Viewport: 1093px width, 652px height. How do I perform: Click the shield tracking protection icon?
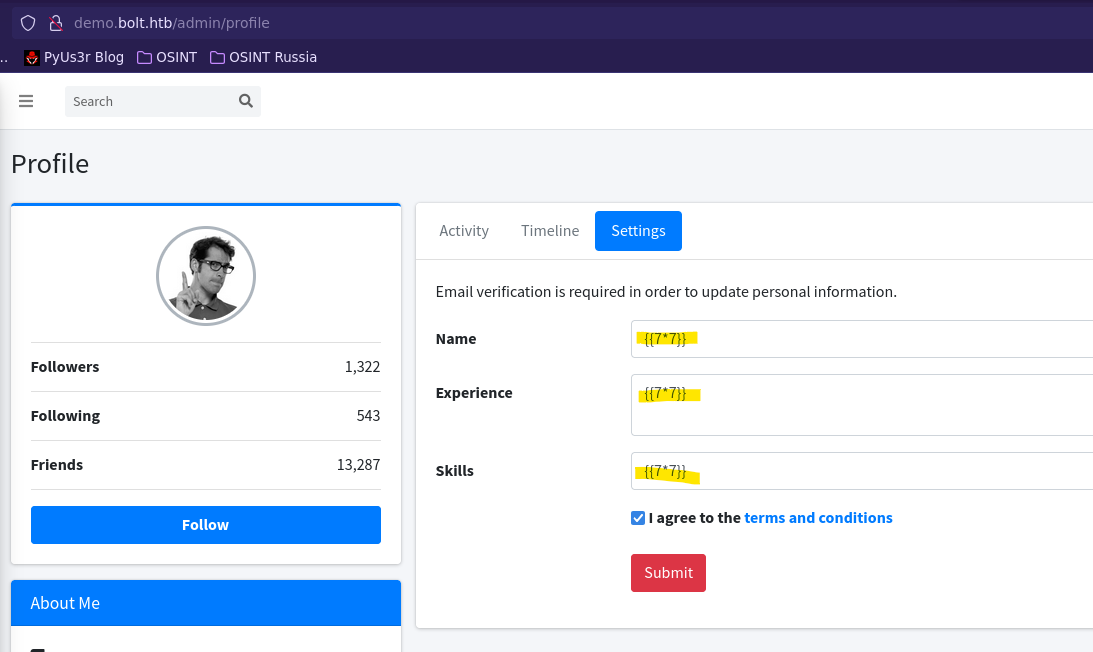pyautogui.click(x=28, y=23)
